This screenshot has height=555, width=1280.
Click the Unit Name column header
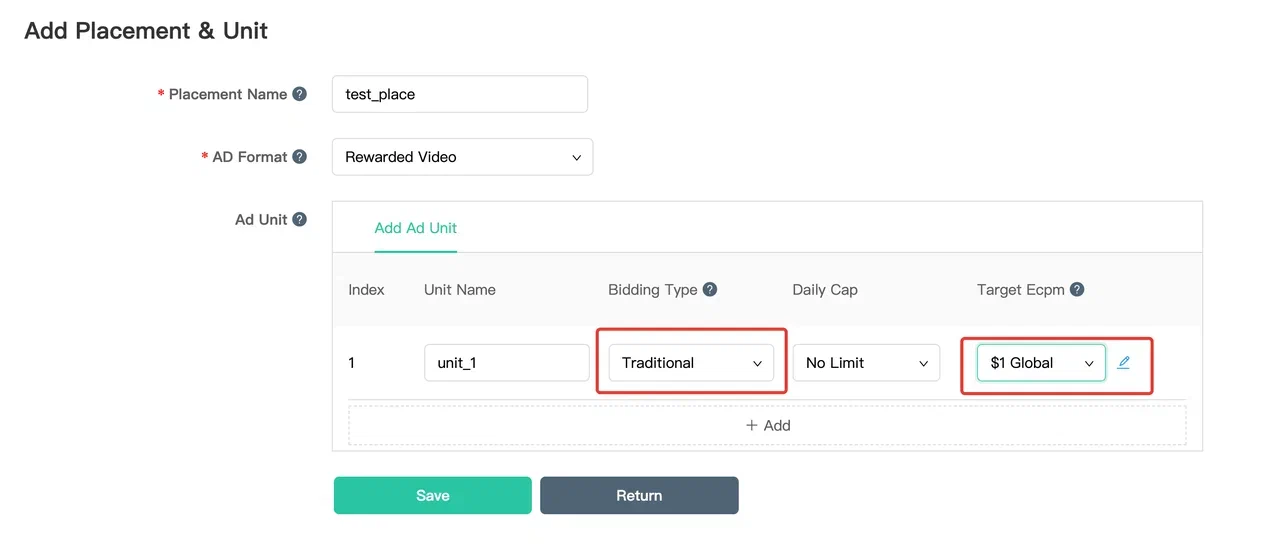pyautogui.click(x=460, y=290)
